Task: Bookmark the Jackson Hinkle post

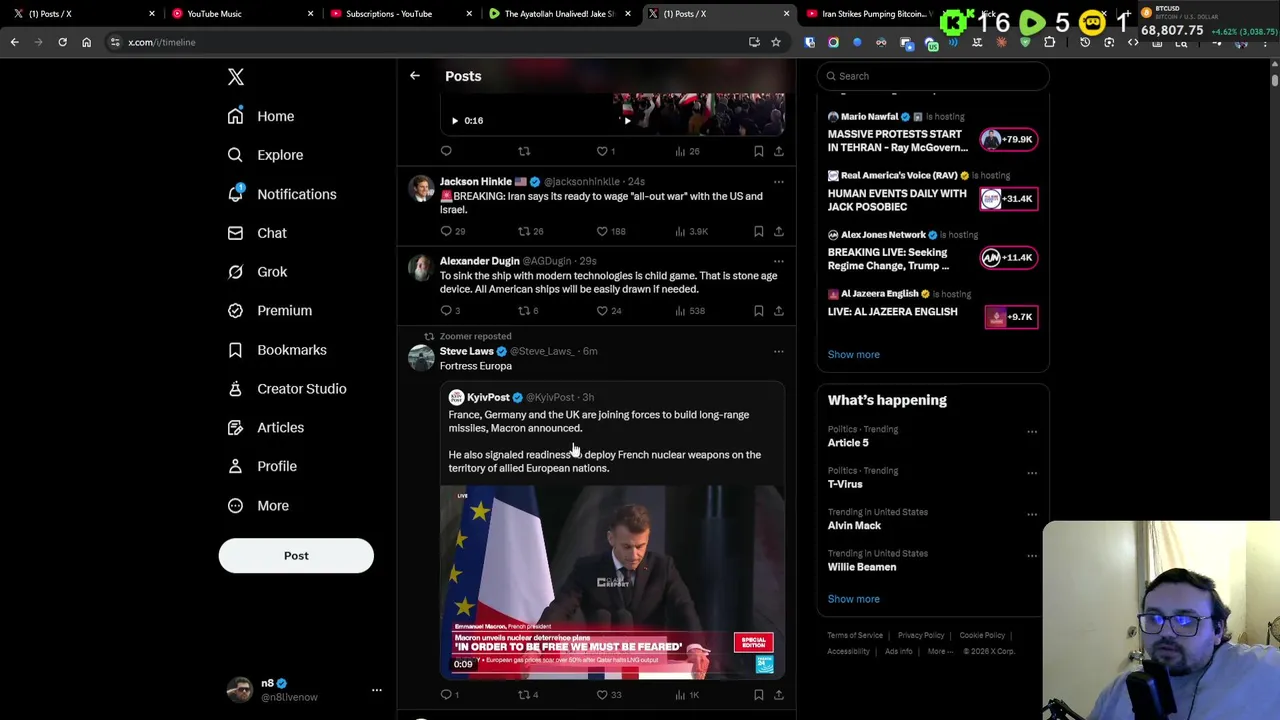Action: tap(759, 231)
